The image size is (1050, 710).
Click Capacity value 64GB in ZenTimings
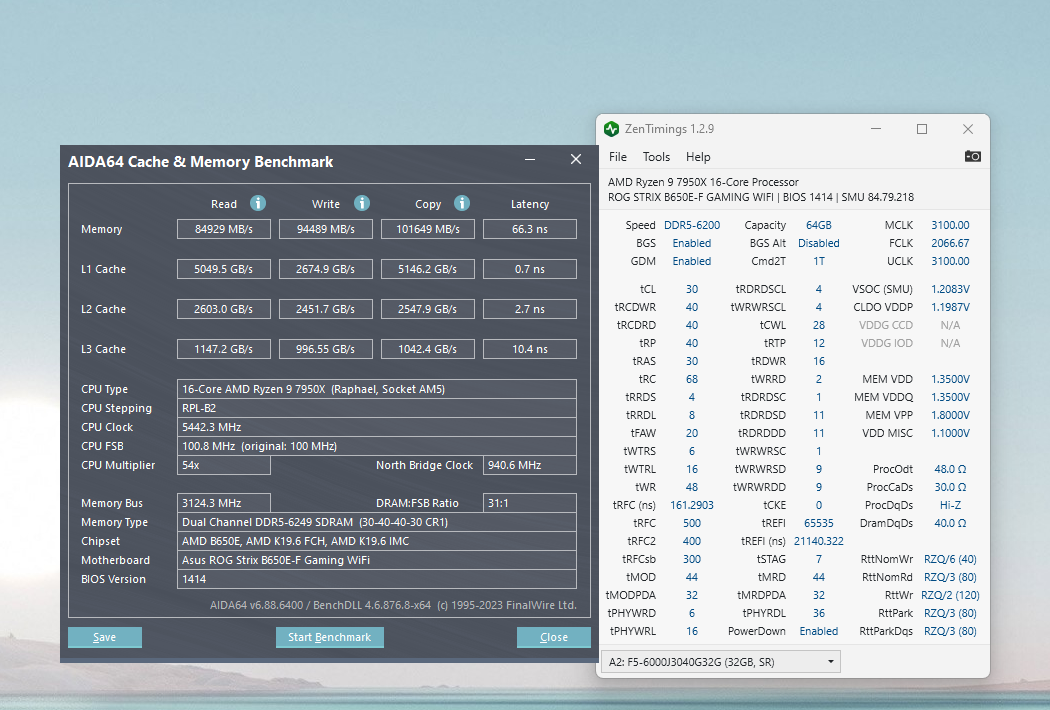pos(818,225)
